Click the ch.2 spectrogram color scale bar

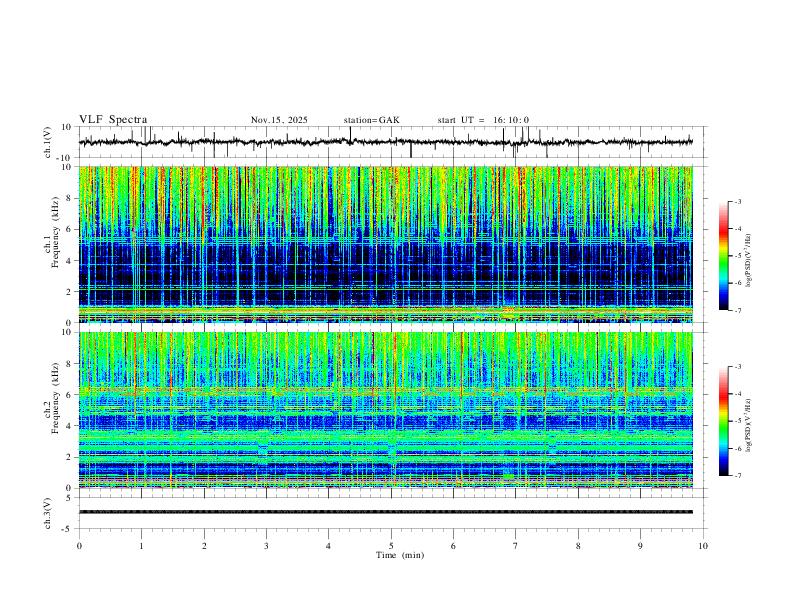point(723,421)
